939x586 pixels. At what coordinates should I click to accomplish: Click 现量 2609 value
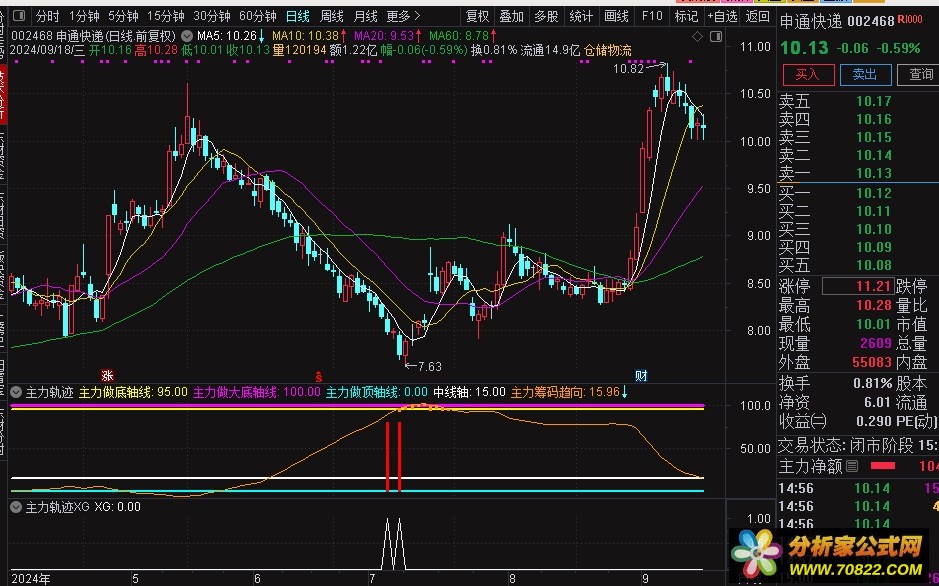coord(876,344)
